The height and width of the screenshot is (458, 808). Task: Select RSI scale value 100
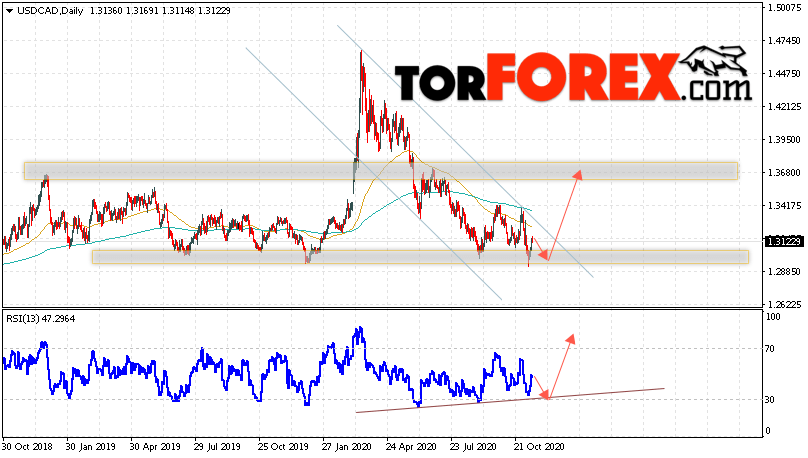coord(773,317)
